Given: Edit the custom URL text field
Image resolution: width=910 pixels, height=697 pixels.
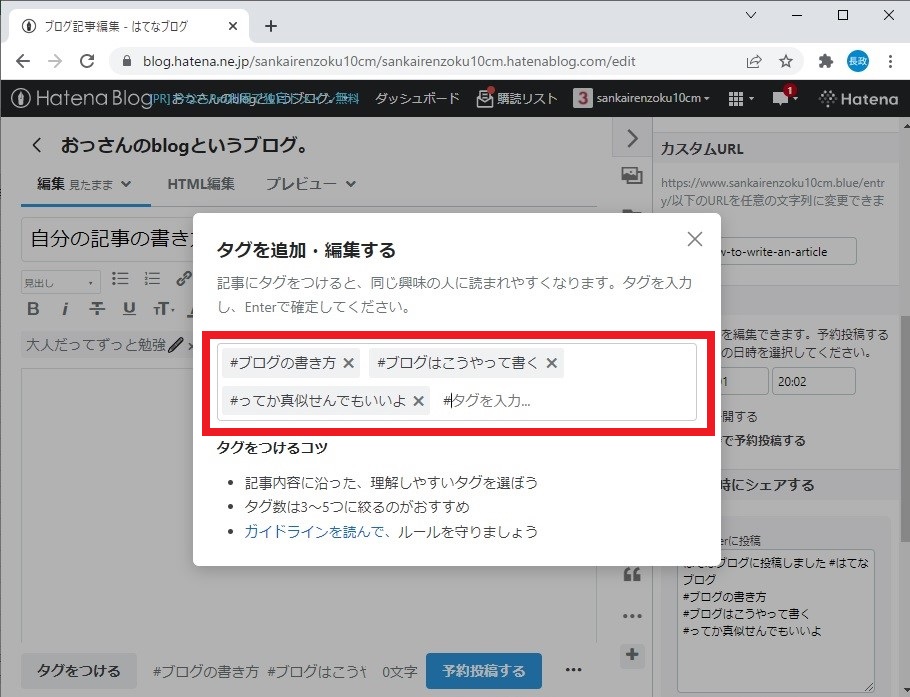Looking at the screenshot, I should [x=788, y=251].
